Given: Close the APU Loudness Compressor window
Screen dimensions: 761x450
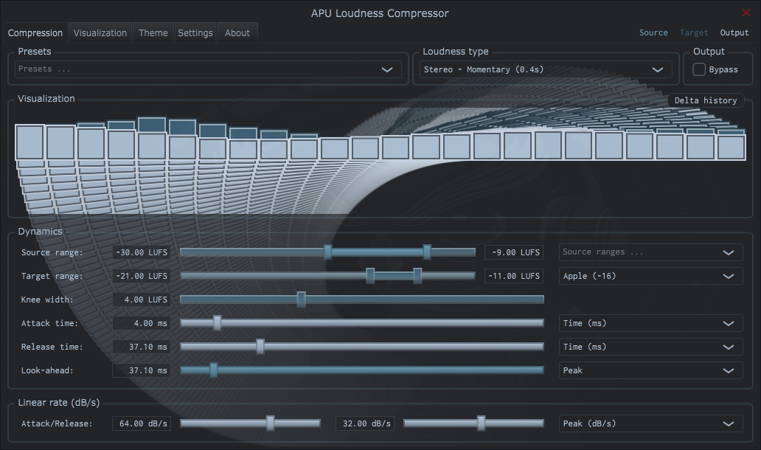Looking at the screenshot, I should coord(746,13).
